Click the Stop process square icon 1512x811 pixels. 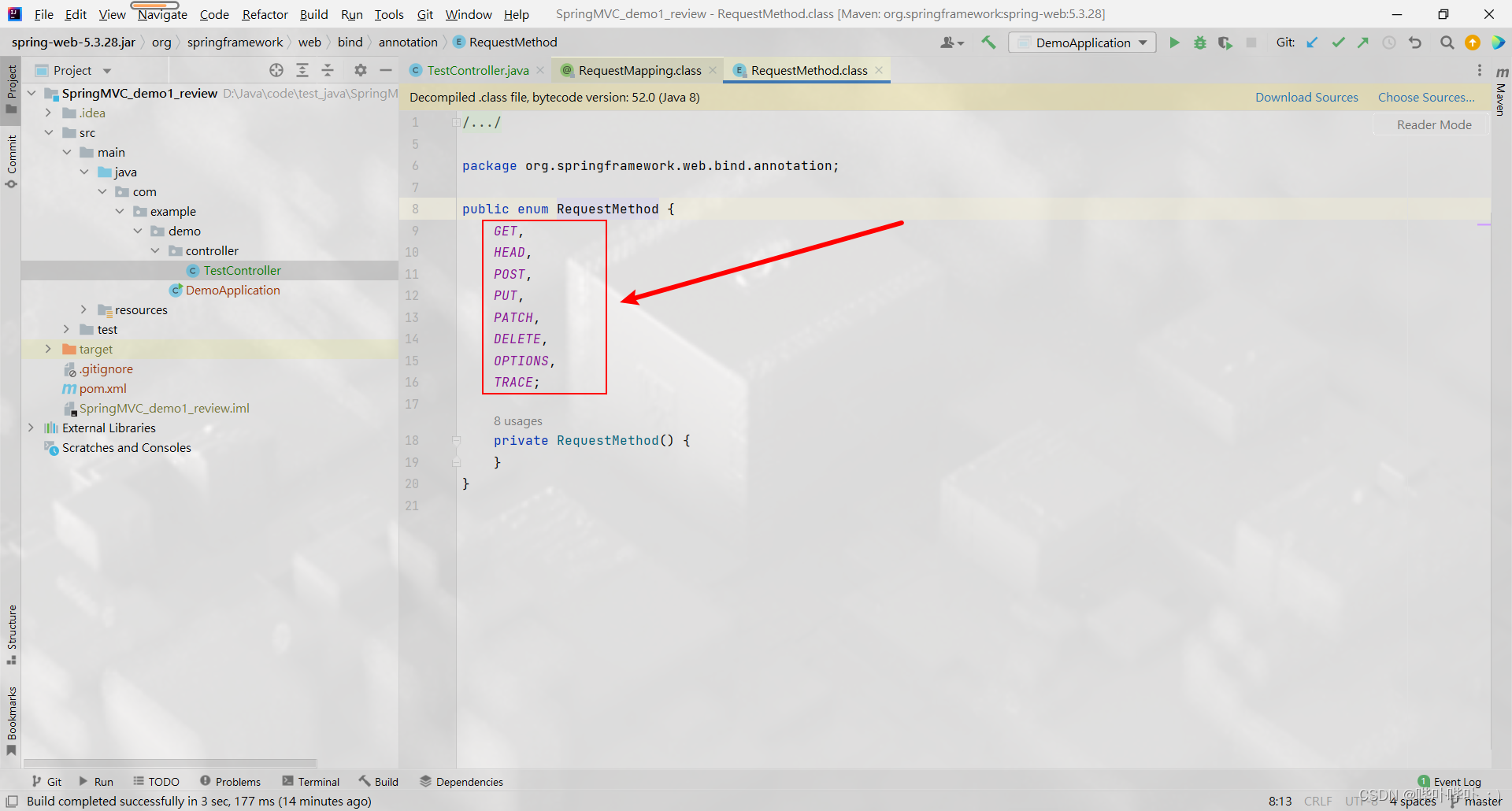[1251, 43]
